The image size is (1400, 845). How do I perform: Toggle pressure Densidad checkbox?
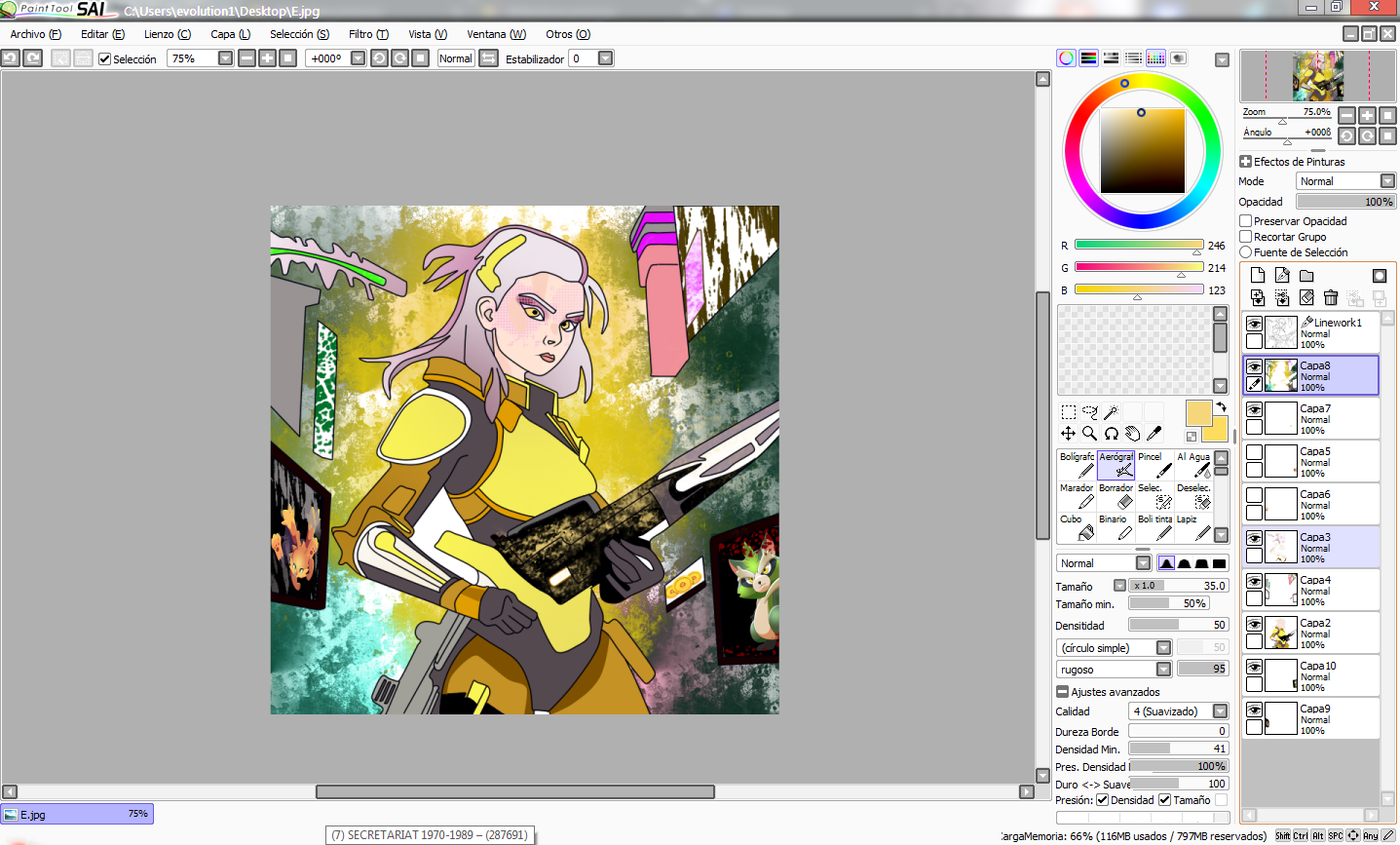1102,800
